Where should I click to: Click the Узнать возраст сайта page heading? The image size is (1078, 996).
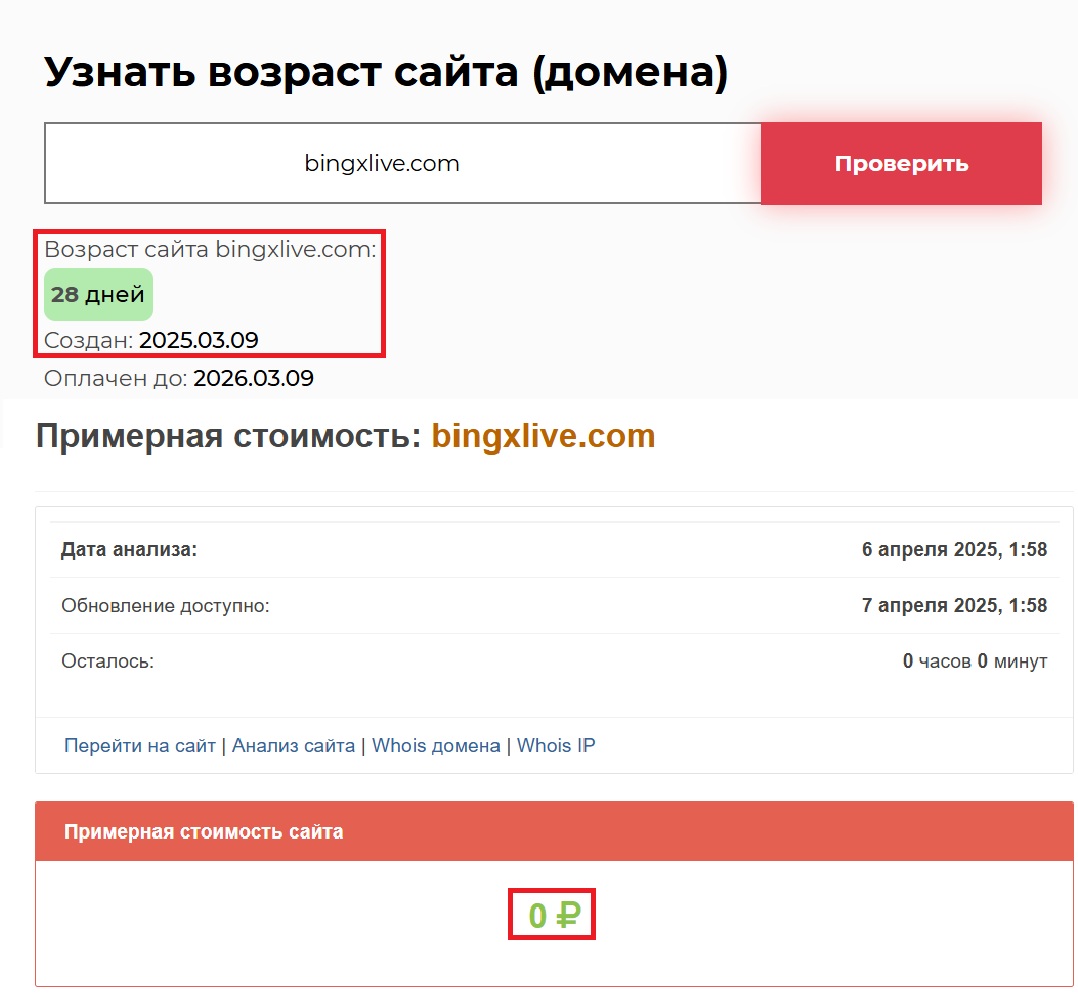click(x=386, y=73)
